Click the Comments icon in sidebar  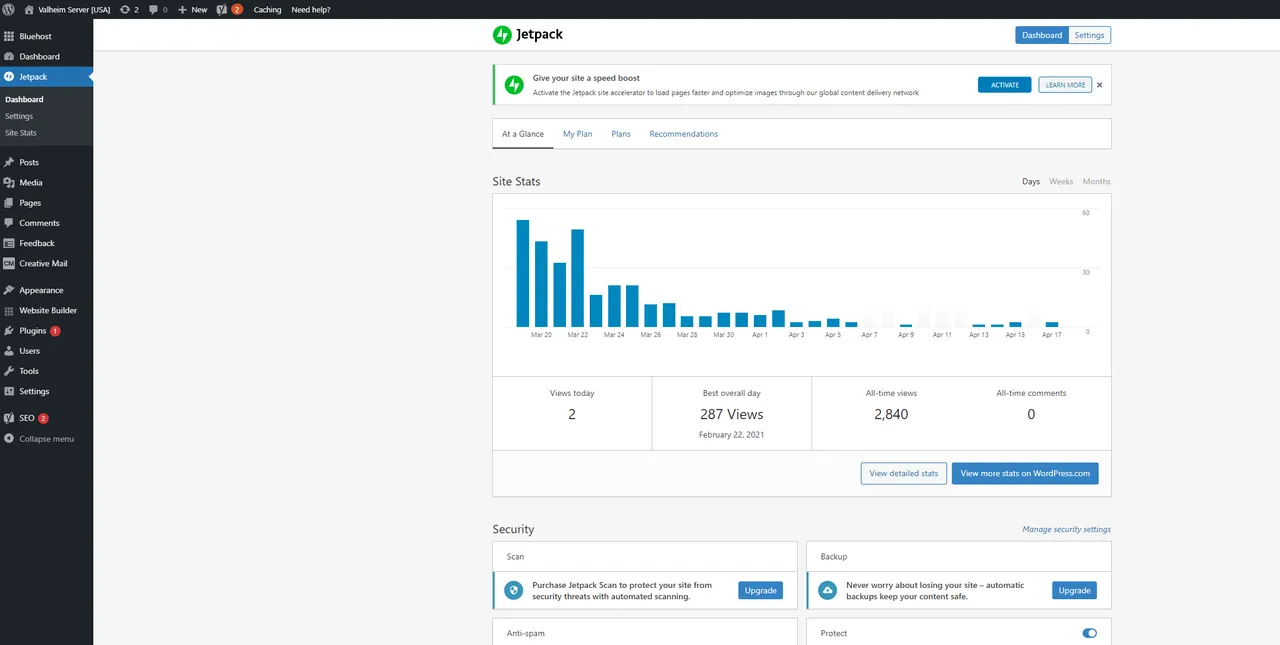9,222
